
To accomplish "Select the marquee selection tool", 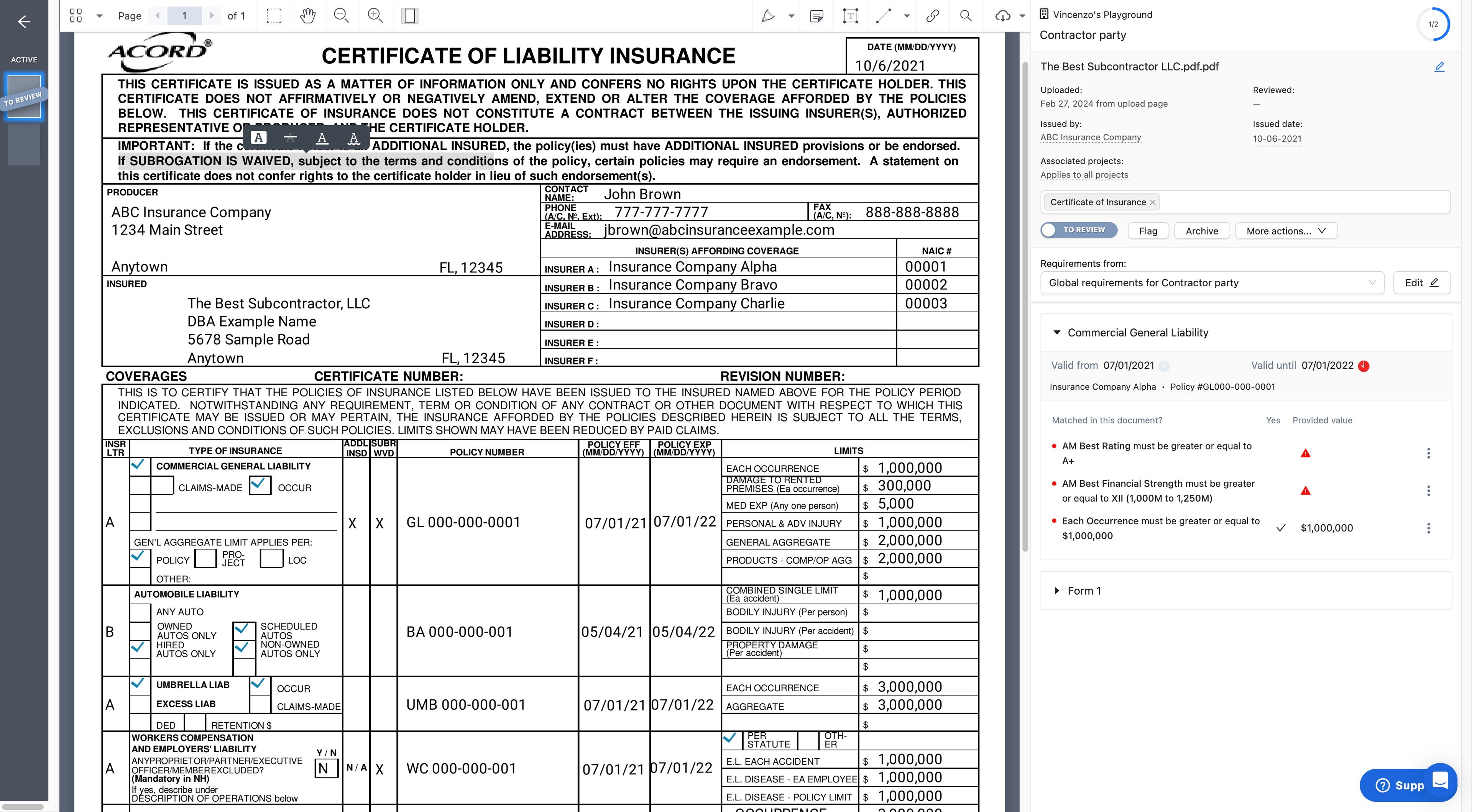I will pos(274,15).
